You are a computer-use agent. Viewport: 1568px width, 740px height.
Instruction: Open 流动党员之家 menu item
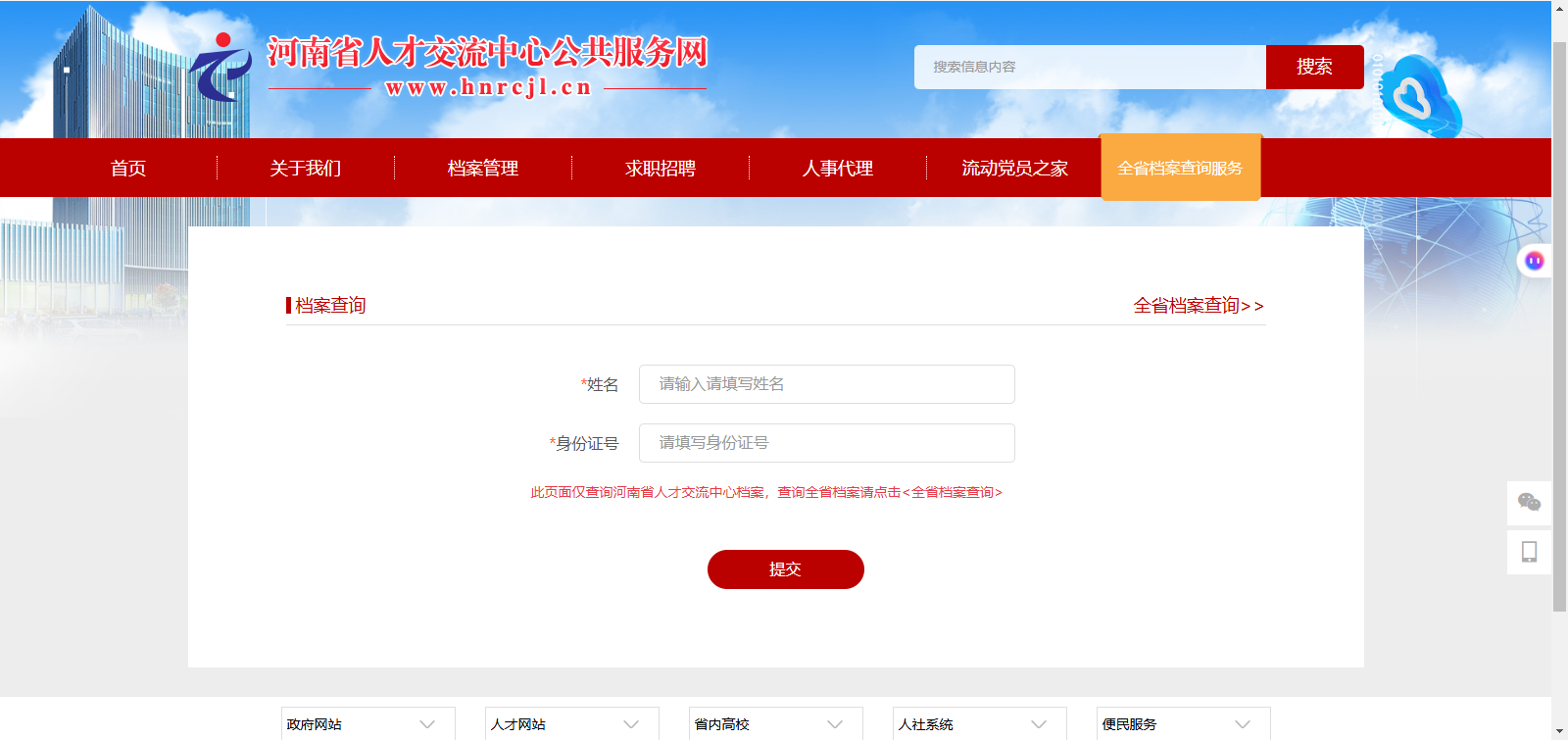pos(1014,168)
